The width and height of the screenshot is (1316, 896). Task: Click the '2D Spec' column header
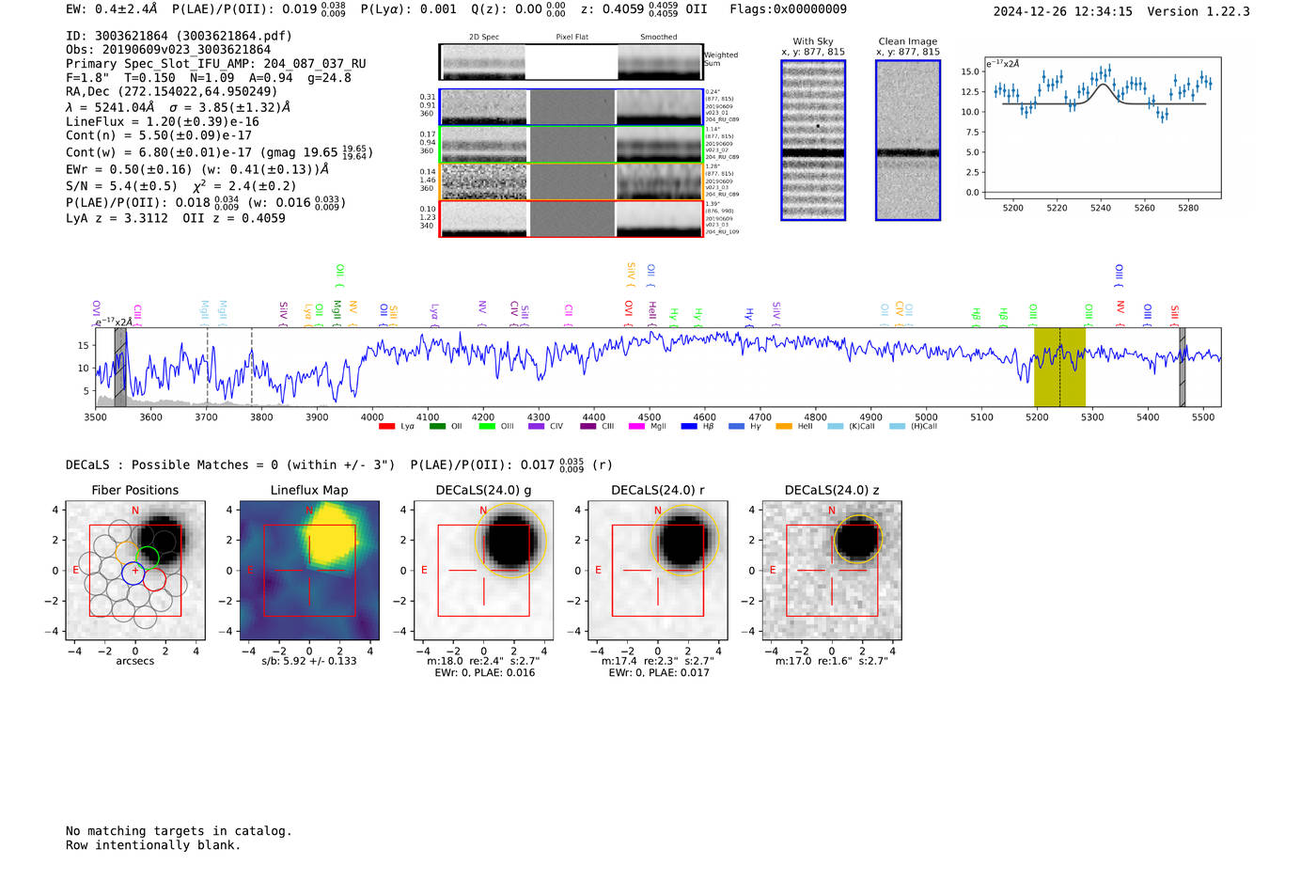(x=484, y=38)
